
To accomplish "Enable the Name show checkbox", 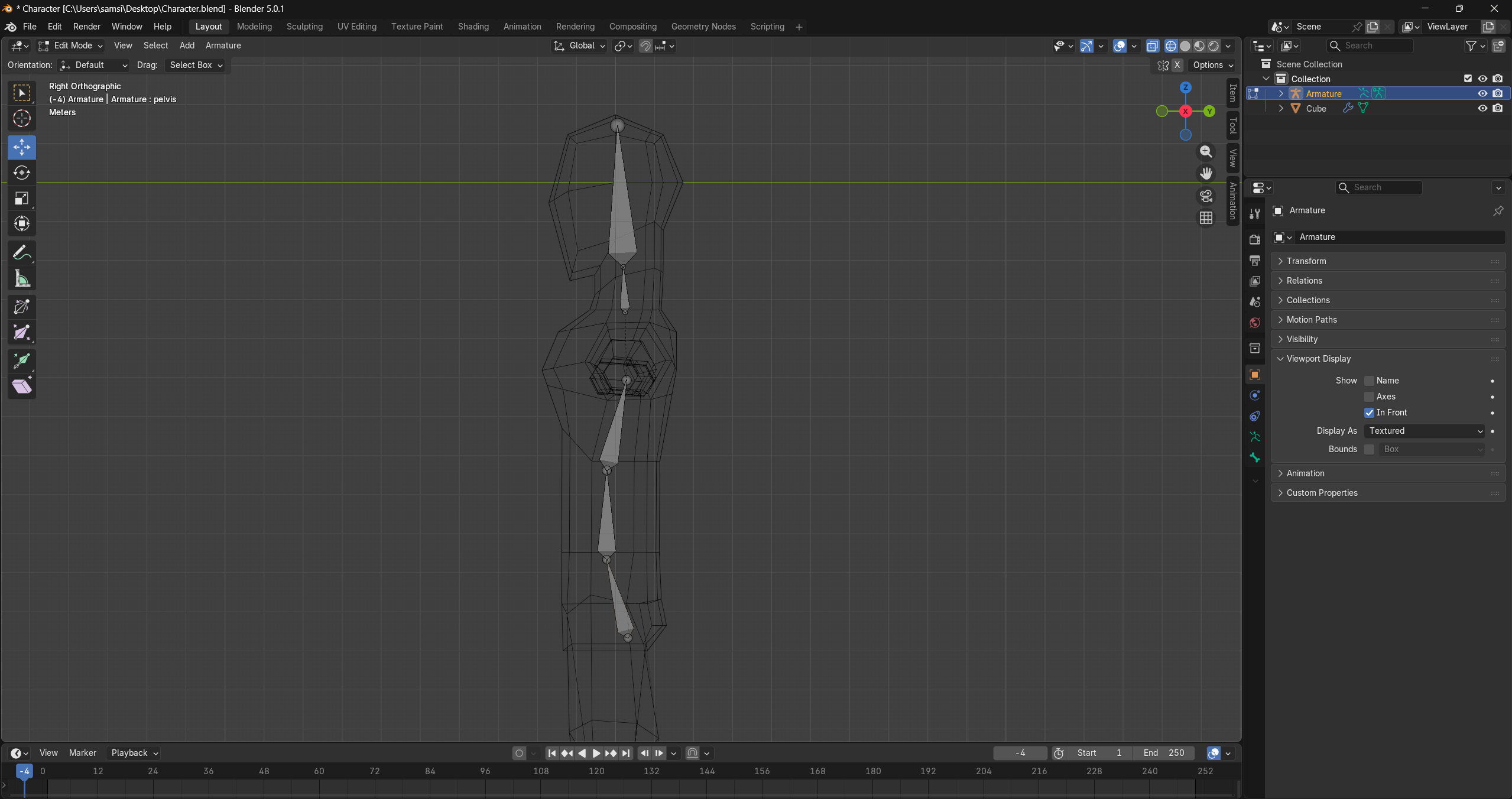I will 1369,381.
